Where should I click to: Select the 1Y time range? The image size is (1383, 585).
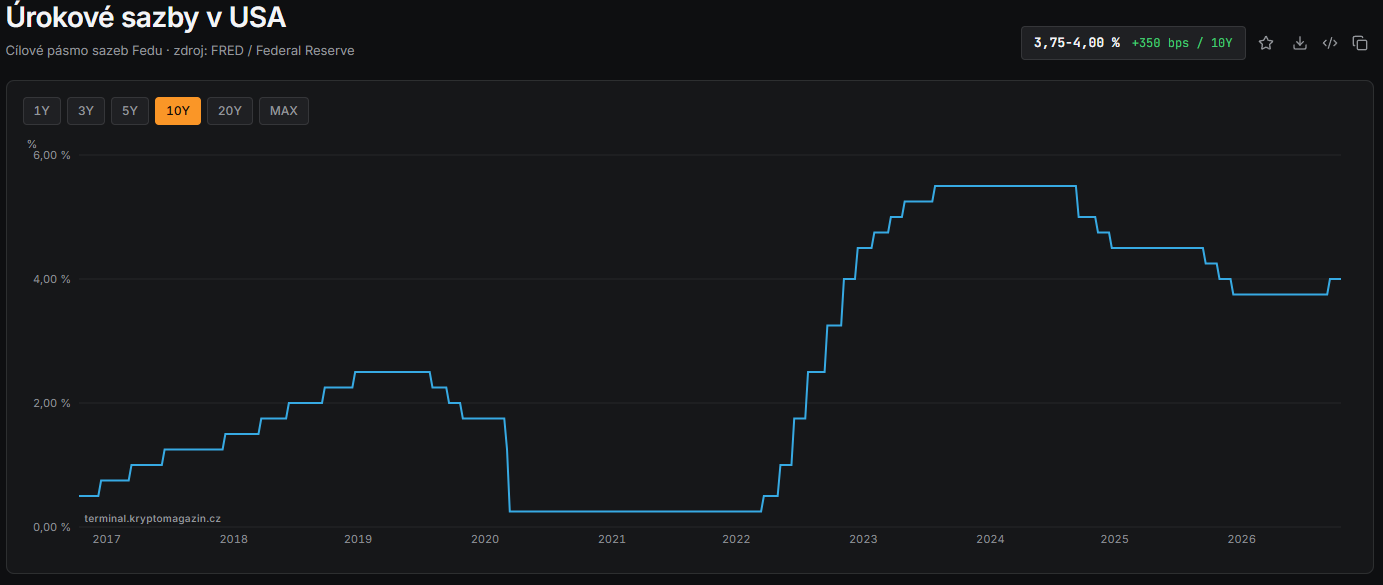coord(42,111)
